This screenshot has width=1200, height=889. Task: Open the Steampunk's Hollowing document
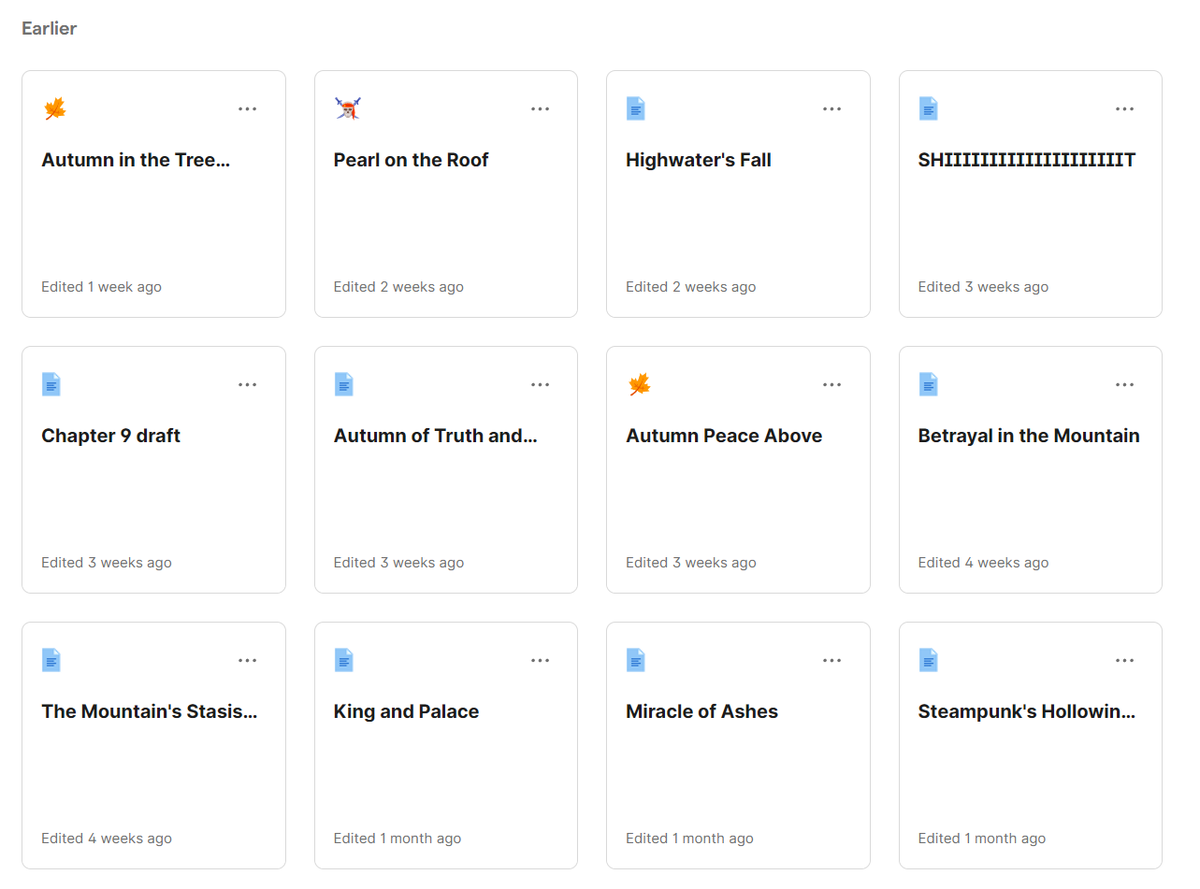(x=1027, y=712)
